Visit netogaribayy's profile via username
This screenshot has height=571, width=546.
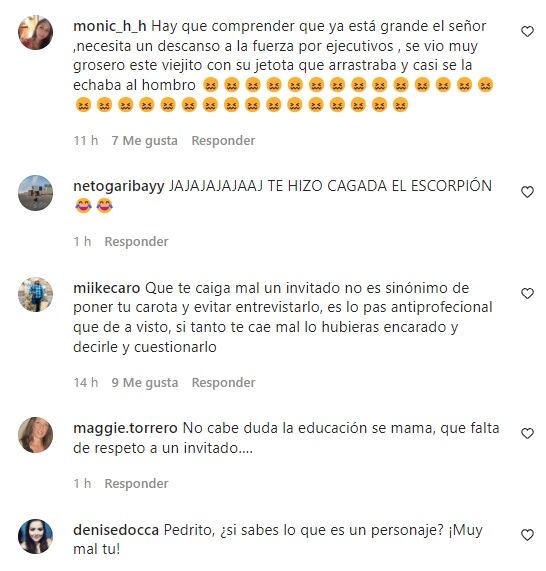(119, 186)
